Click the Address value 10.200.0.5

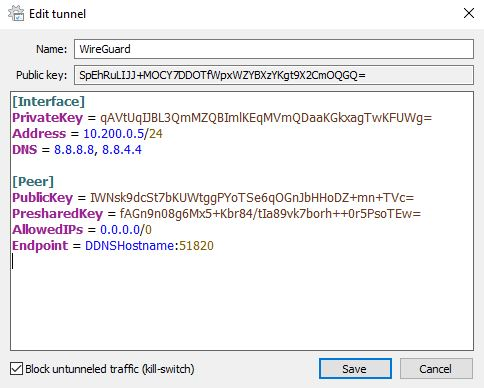pos(114,134)
